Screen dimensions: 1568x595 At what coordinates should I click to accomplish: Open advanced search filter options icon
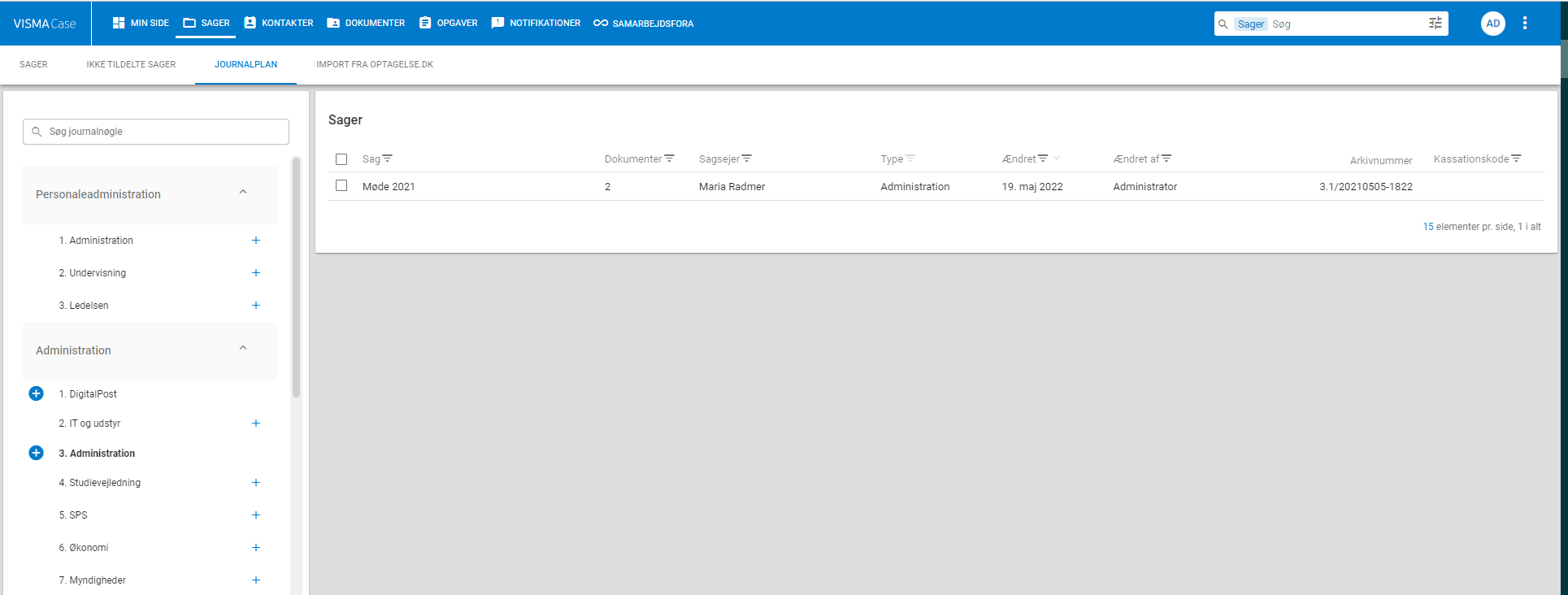pyautogui.click(x=1436, y=24)
